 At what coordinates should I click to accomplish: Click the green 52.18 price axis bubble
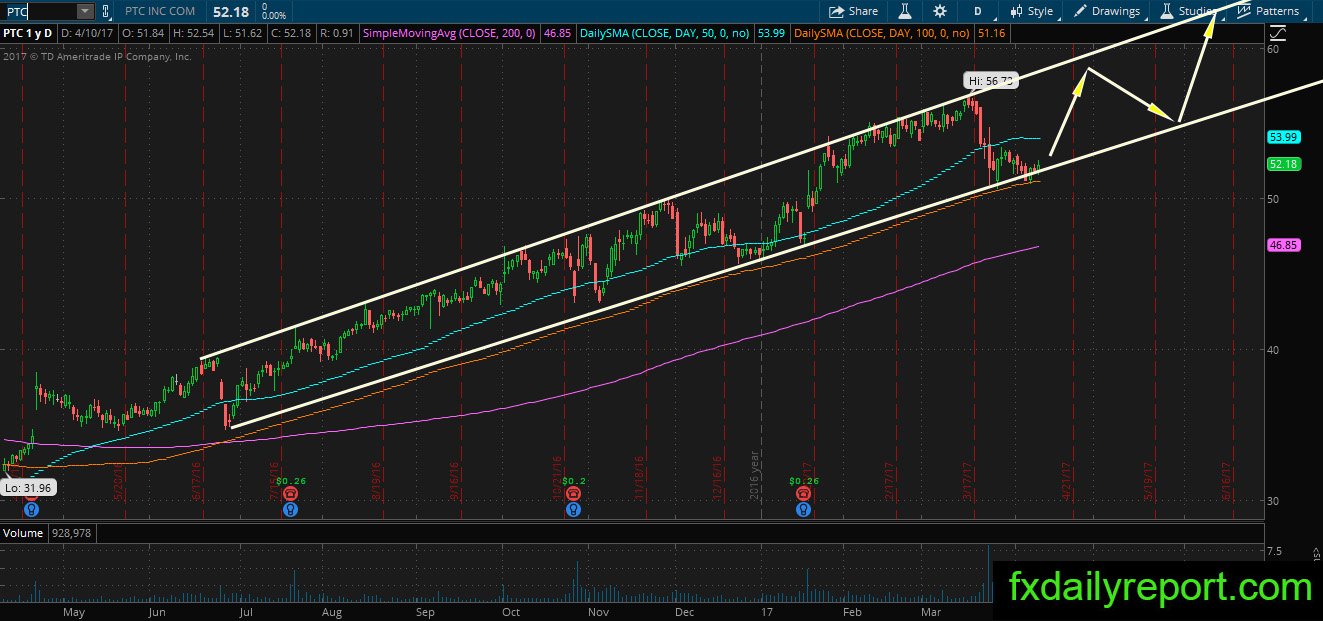1281,163
